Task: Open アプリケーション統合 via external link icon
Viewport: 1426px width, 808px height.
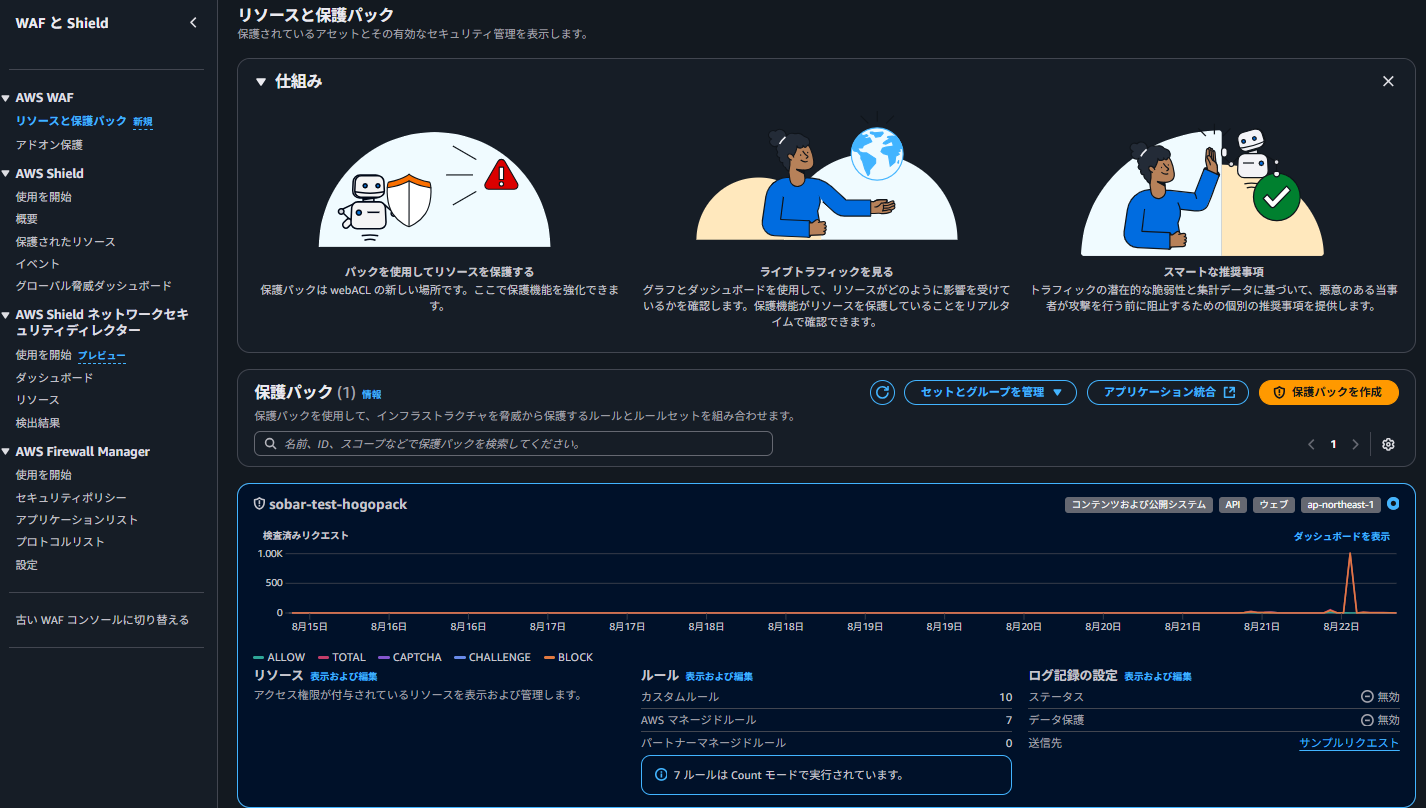Action: click(1228, 392)
